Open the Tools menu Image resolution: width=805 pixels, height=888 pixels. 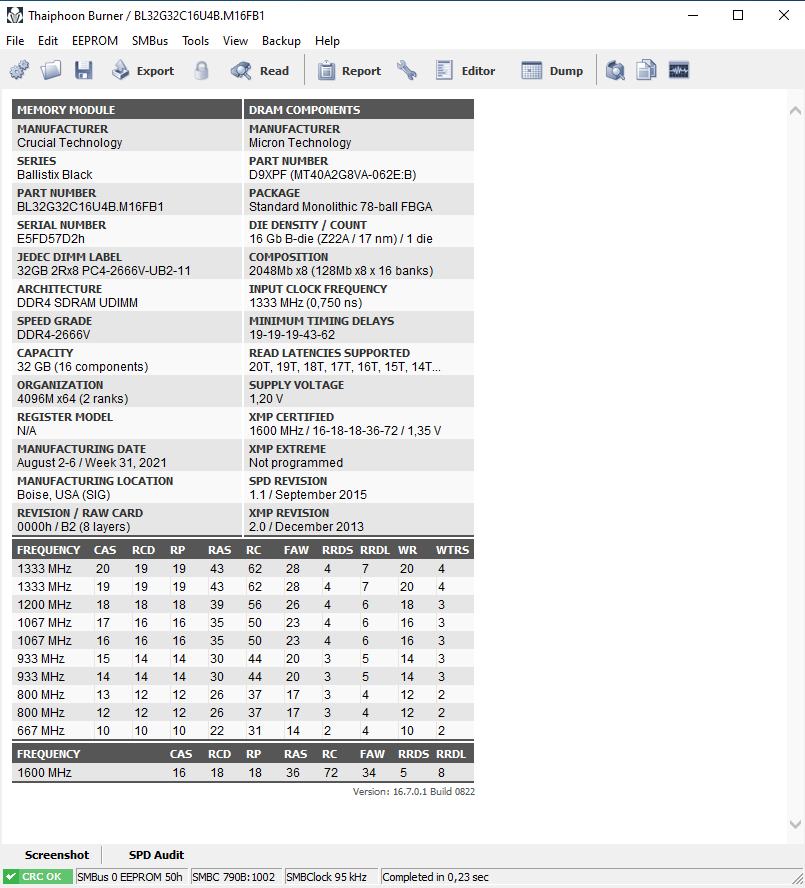click(x=195, y=41)
